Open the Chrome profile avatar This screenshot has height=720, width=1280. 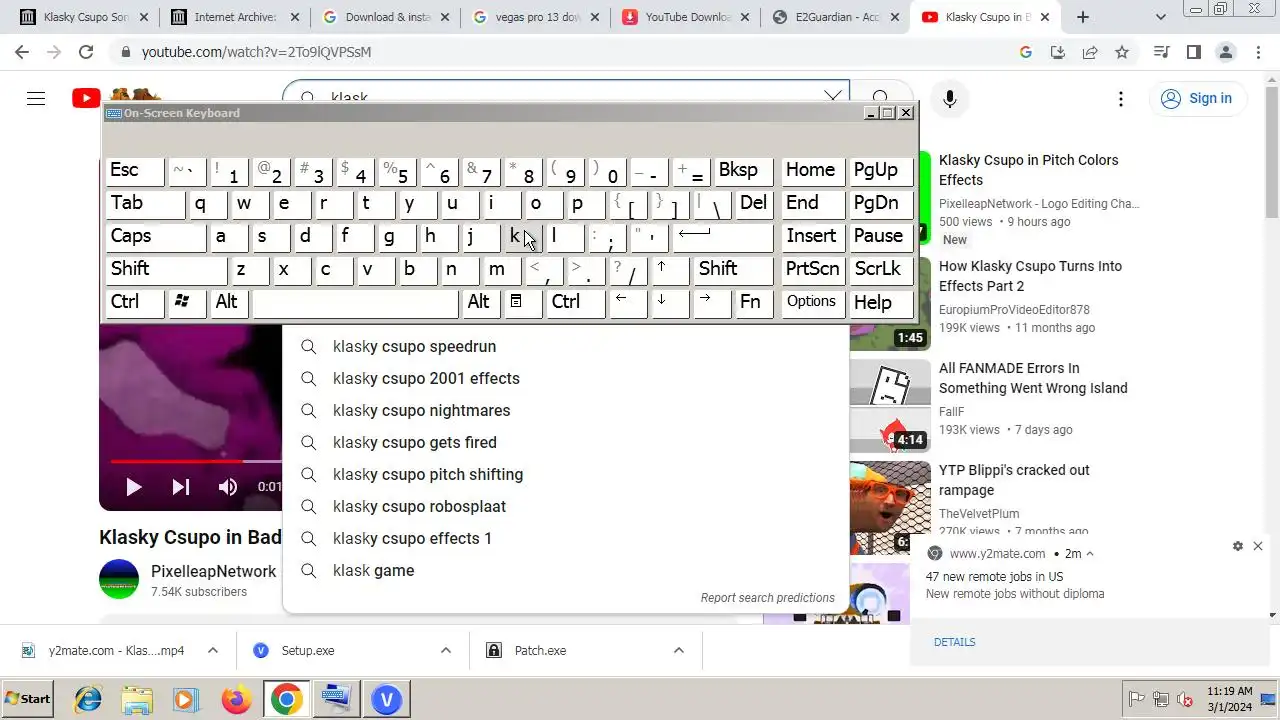[x=1225, y=52]
